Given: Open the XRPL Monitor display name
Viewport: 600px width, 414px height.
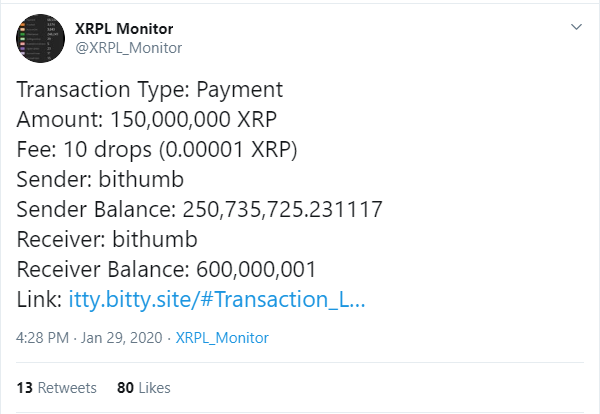Looking at the screenshot, I should point(124,29).
